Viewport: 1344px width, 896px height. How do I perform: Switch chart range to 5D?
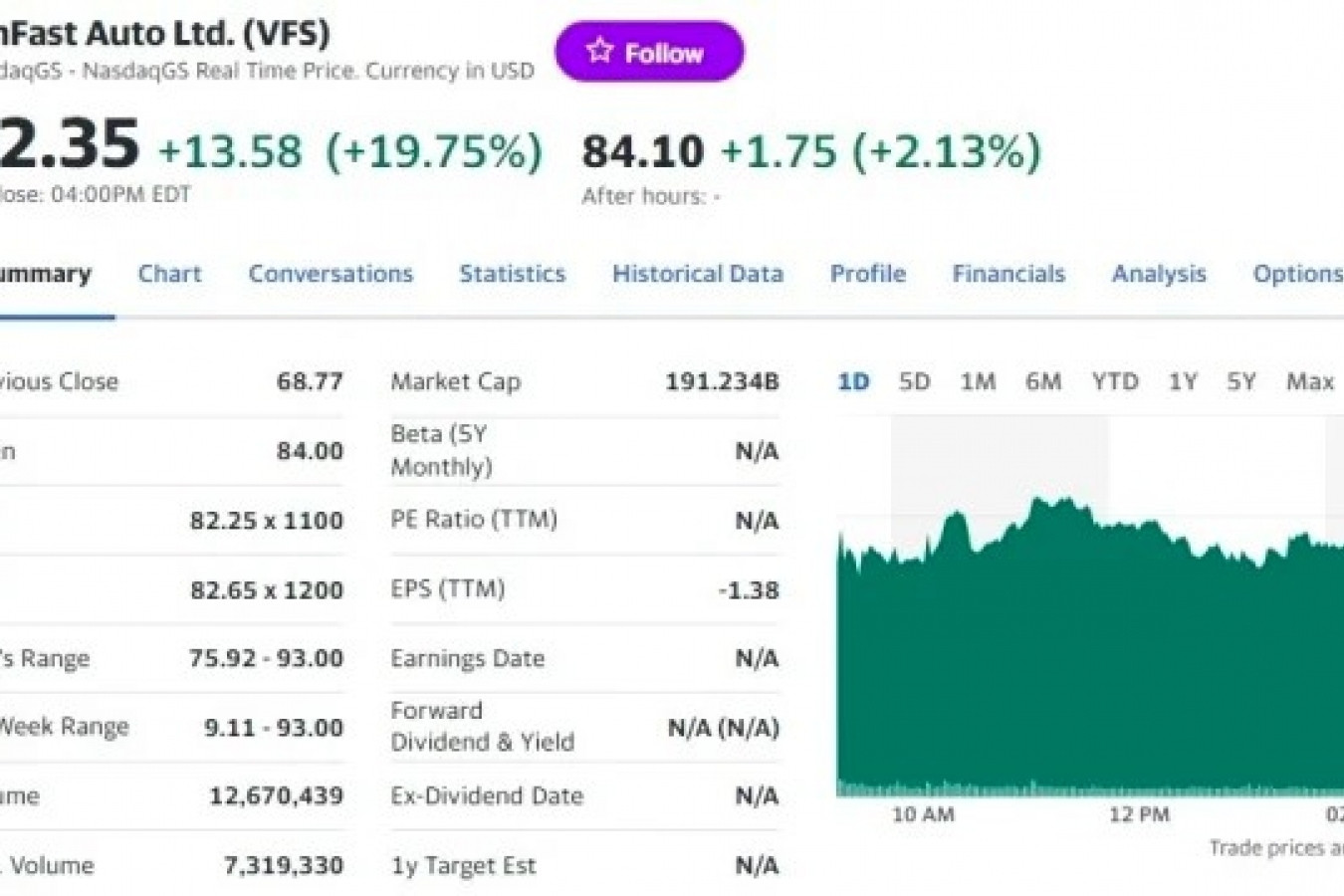pos(914,381)
